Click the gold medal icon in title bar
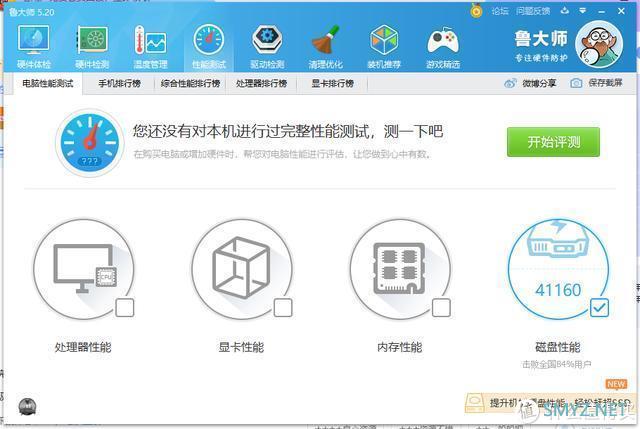The width and height of the screenshot is (640, 429). click(476, 10)
